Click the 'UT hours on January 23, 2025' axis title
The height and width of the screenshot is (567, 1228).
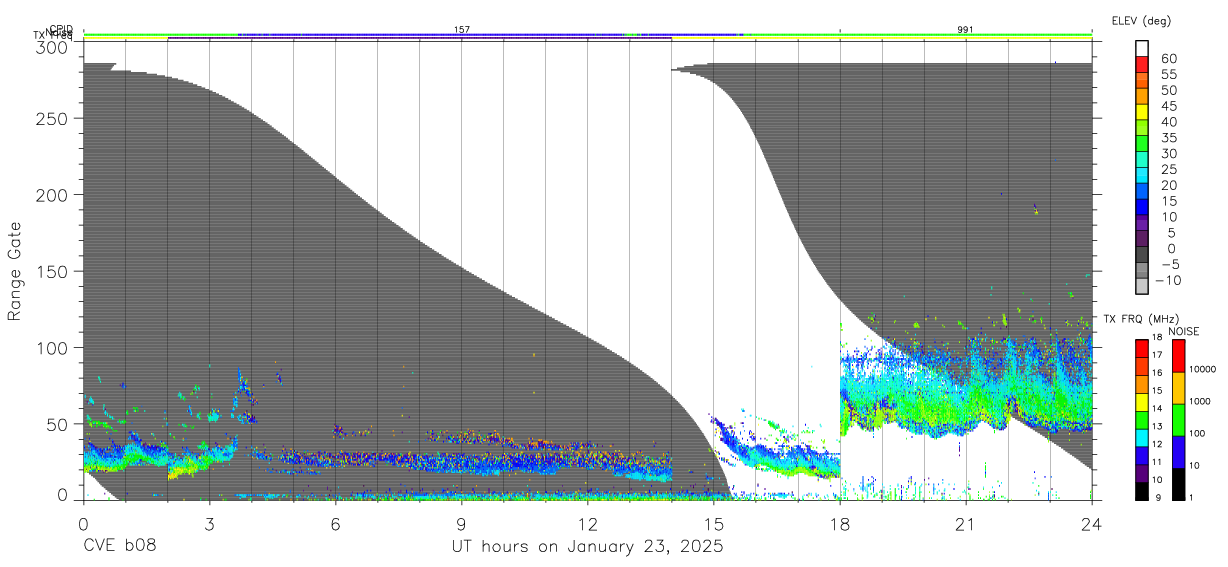[x=588, y=547]
